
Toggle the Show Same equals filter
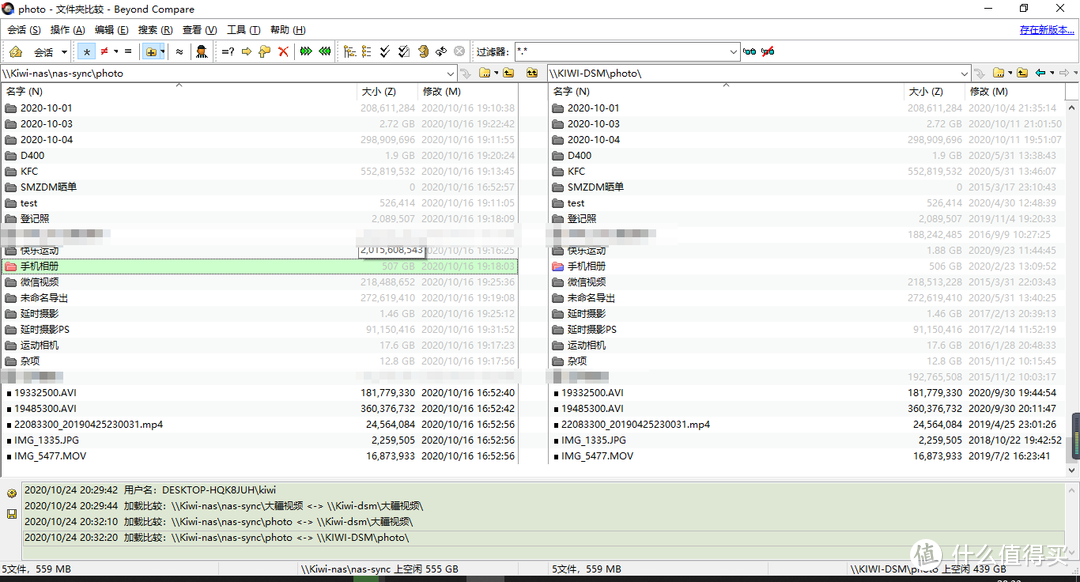(128, 52)
